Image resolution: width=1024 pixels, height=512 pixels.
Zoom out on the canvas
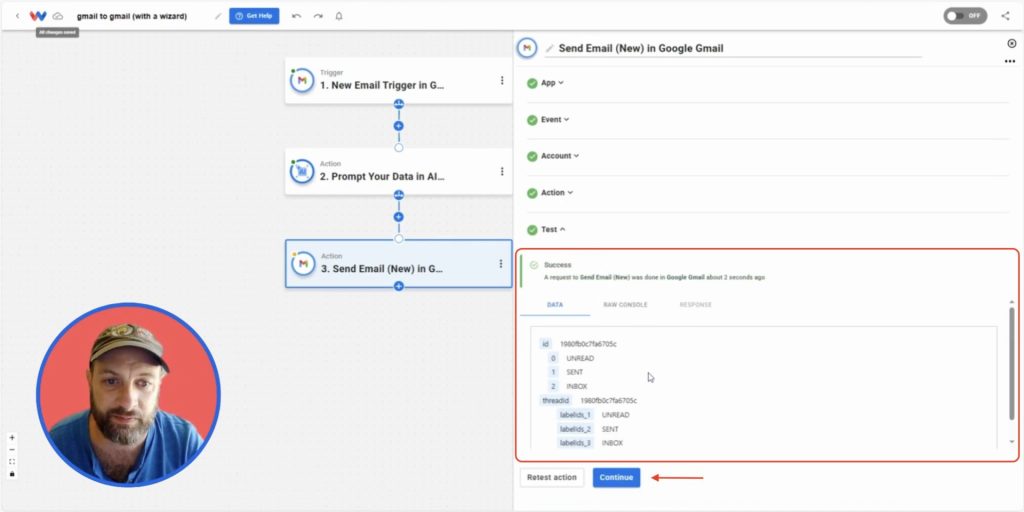(12, 449)
